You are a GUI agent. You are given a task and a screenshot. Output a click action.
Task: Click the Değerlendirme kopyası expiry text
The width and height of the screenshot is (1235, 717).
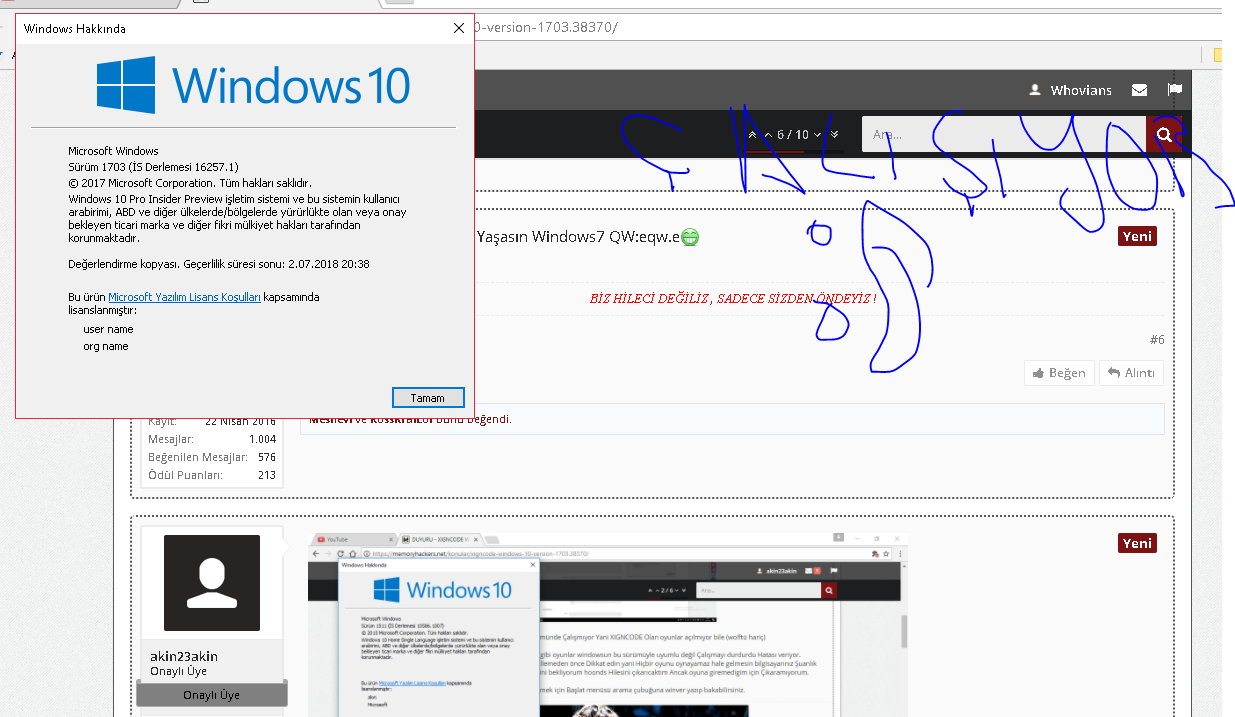coord(219,264)
